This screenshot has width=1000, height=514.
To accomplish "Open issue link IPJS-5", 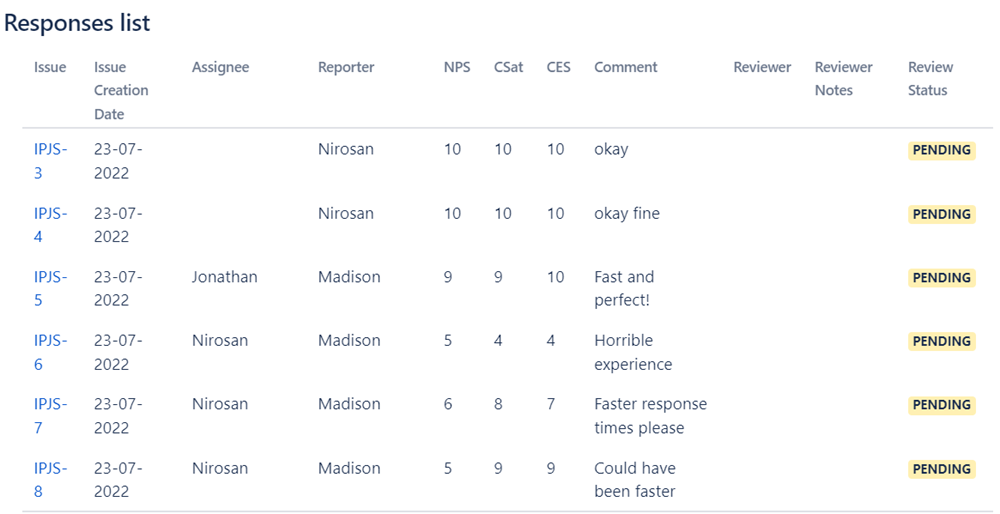I will point(50,288).
